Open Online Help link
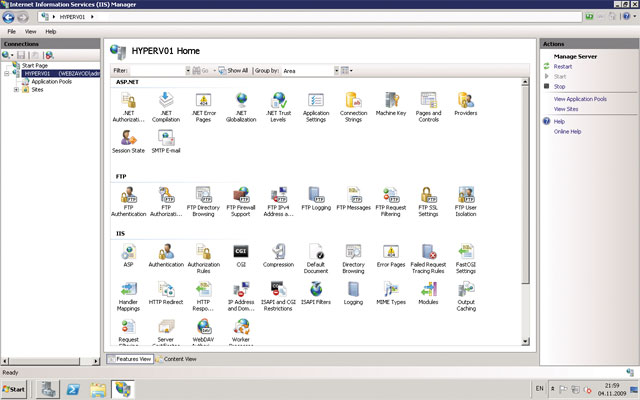Image resolution: width=640 pixels, height=400 pixels. [x=567, y=131]
